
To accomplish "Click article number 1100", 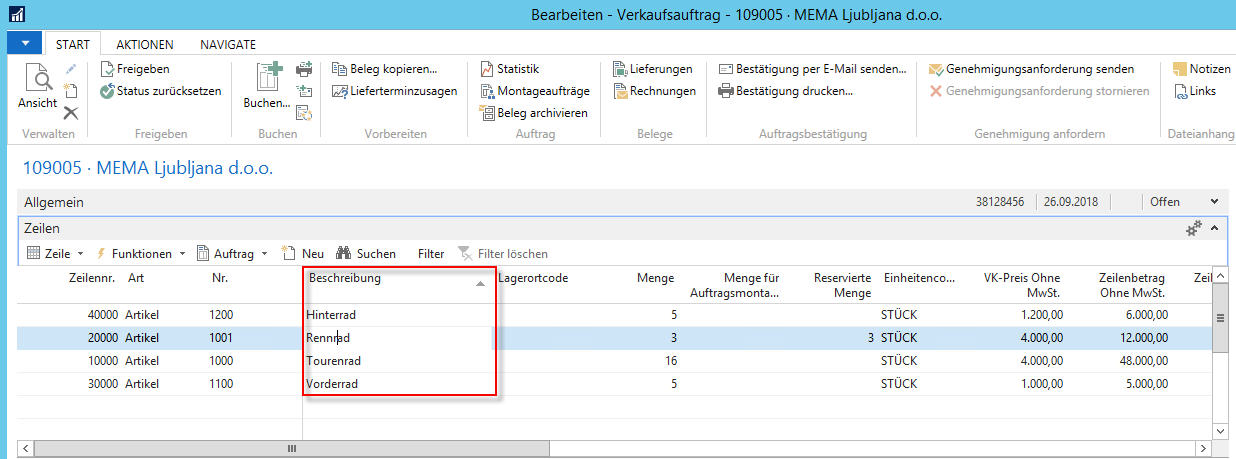I will pos(221,384).
